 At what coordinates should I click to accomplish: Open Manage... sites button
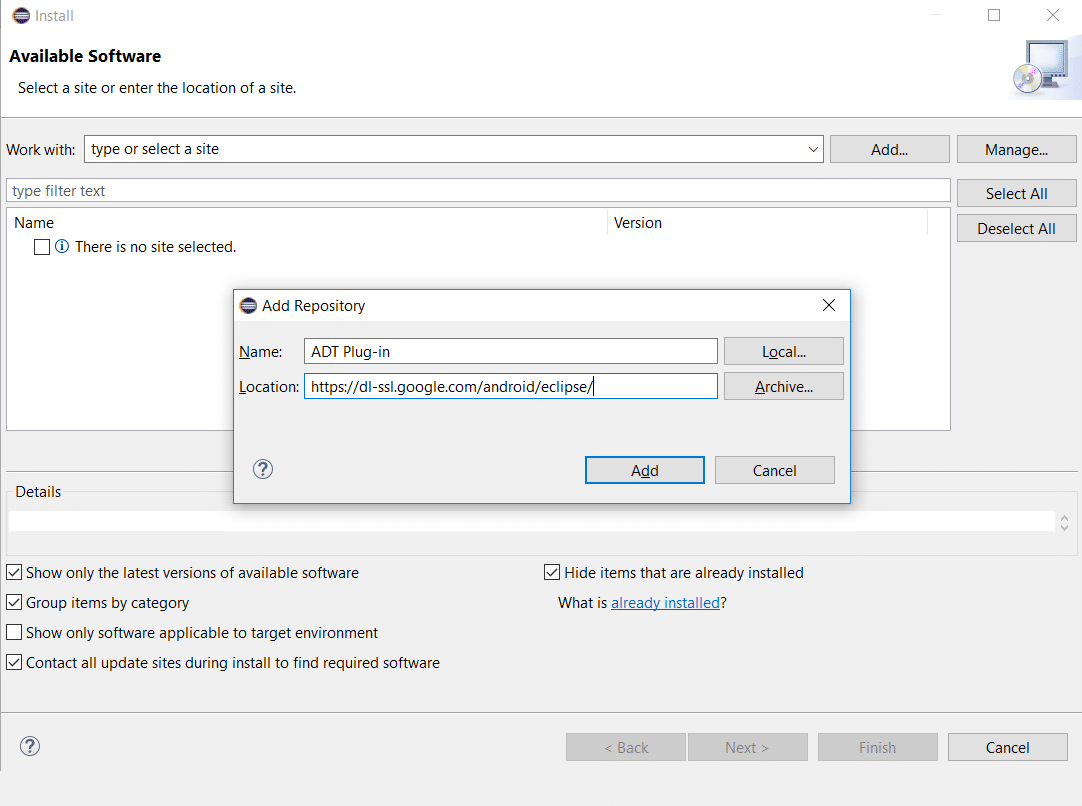point(1016,150)
